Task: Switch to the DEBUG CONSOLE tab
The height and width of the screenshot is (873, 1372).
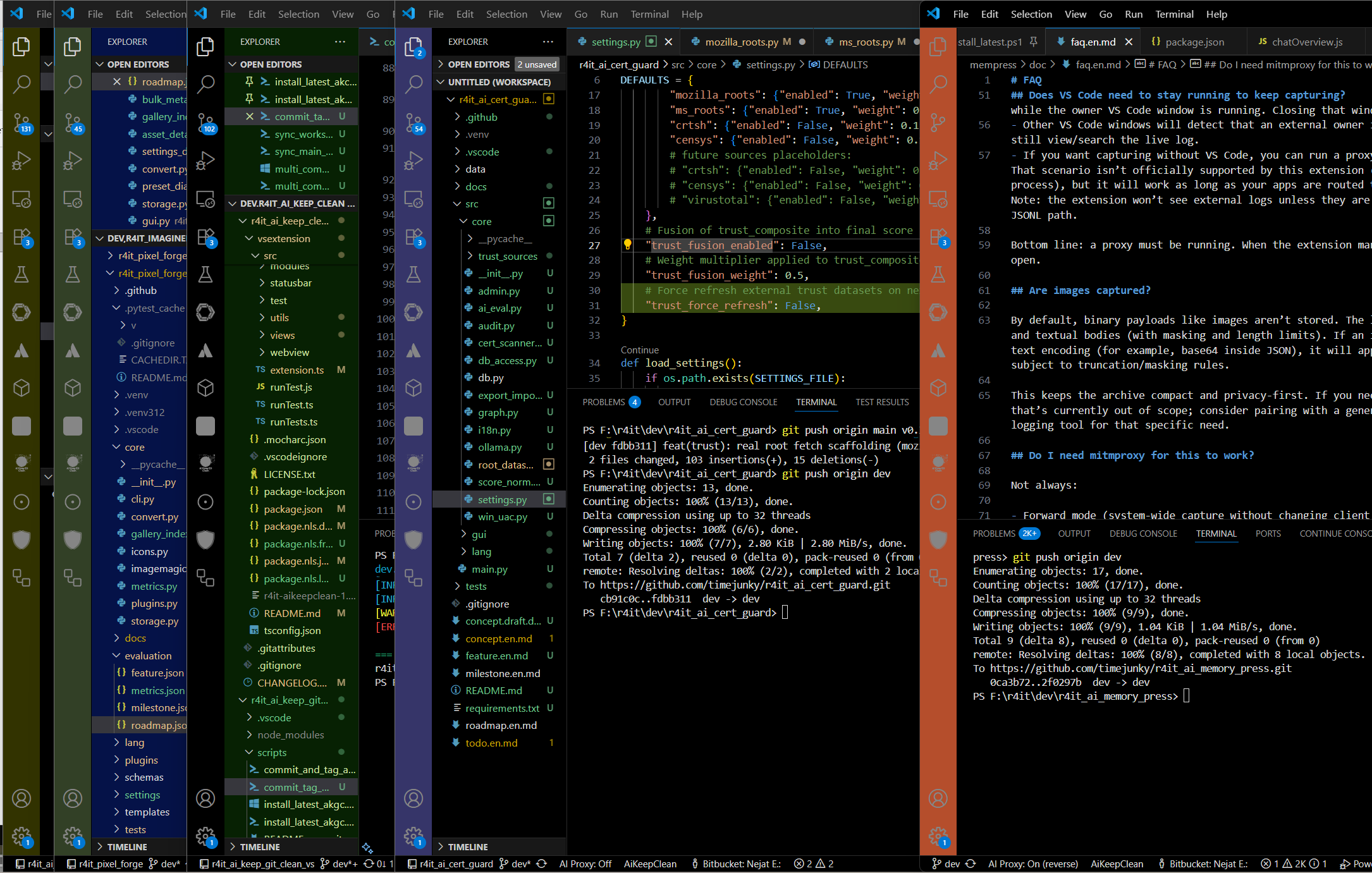Action: click(x=744, y=402)
